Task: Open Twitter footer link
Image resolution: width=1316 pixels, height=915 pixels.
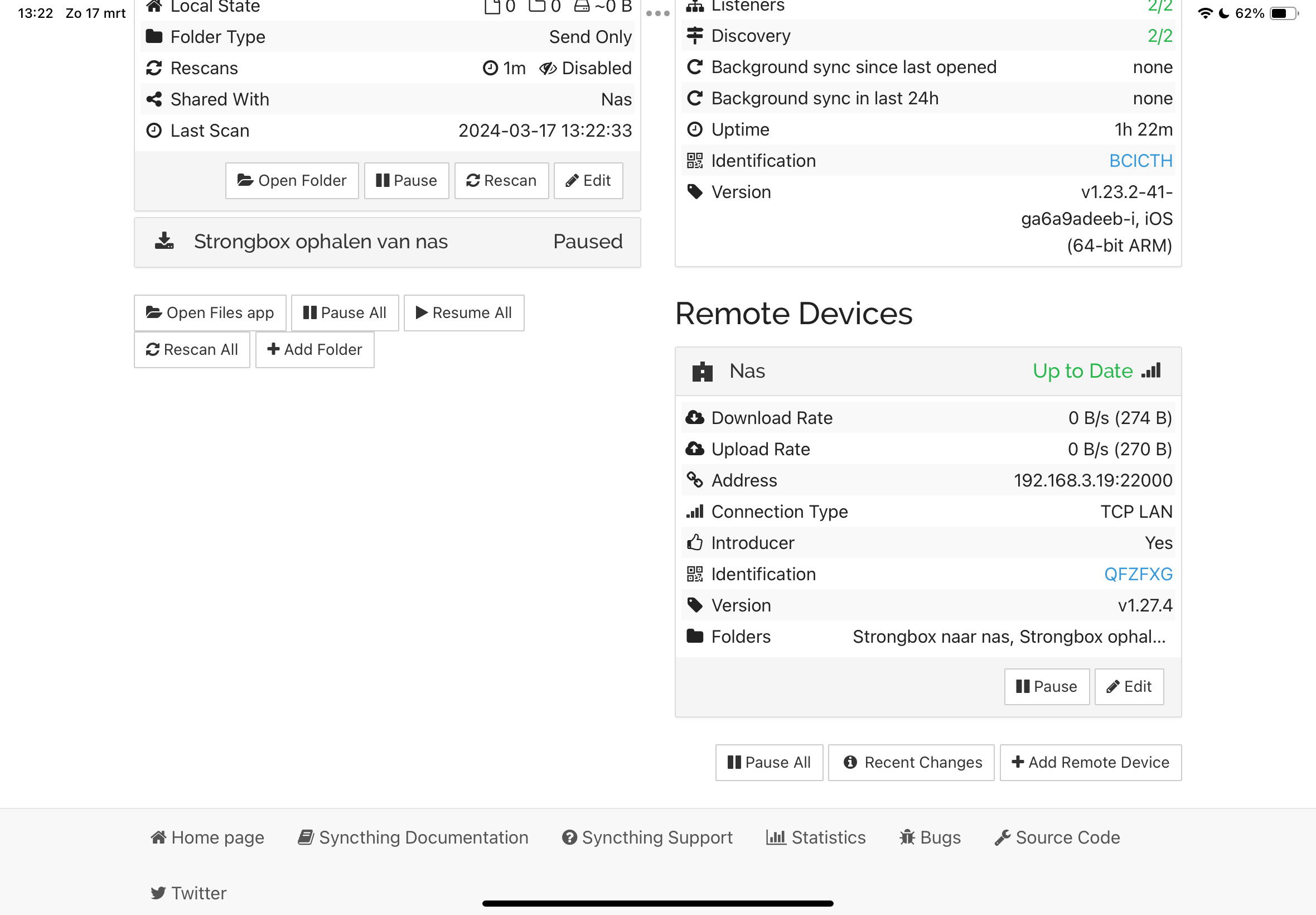Action: (188, 893)
